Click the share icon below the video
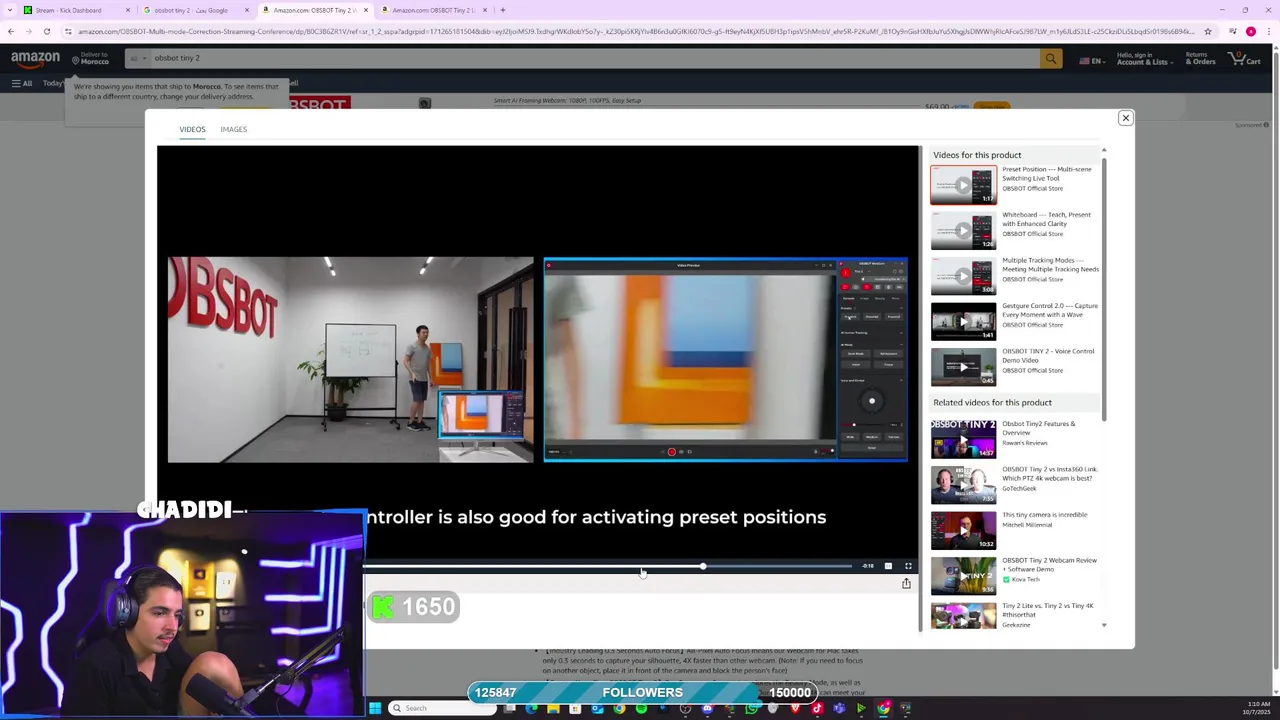 pyautogui.click(x=906, y=584)
